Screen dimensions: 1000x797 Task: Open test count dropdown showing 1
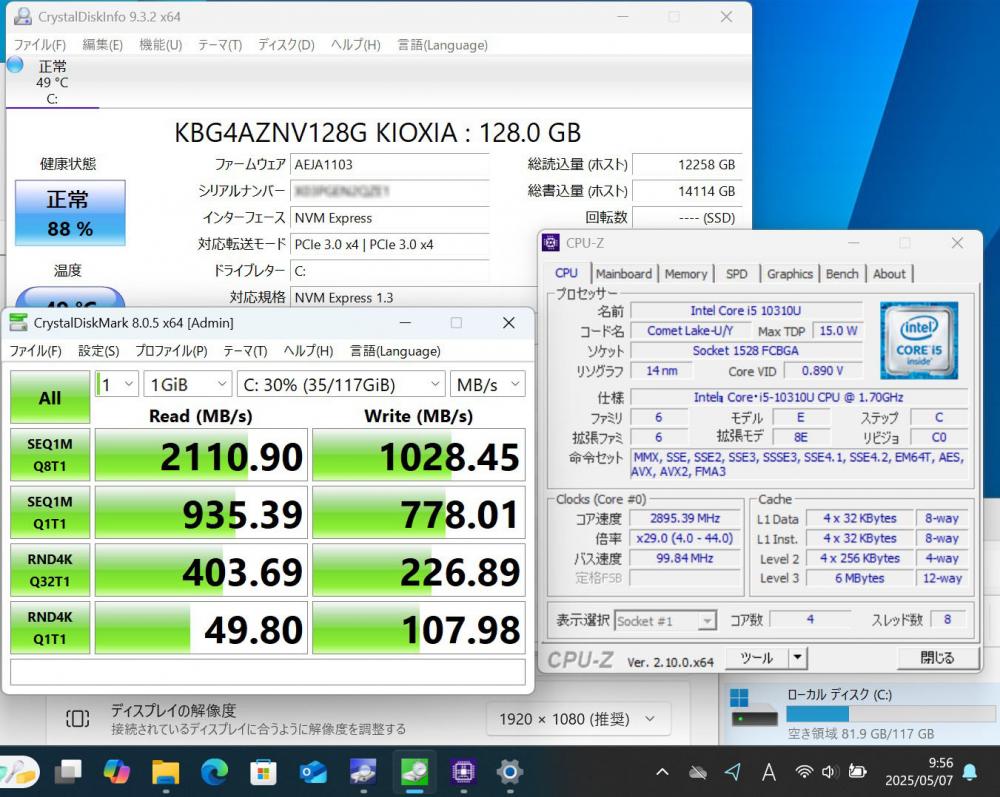pyautogui.click(x=117, y=384)
